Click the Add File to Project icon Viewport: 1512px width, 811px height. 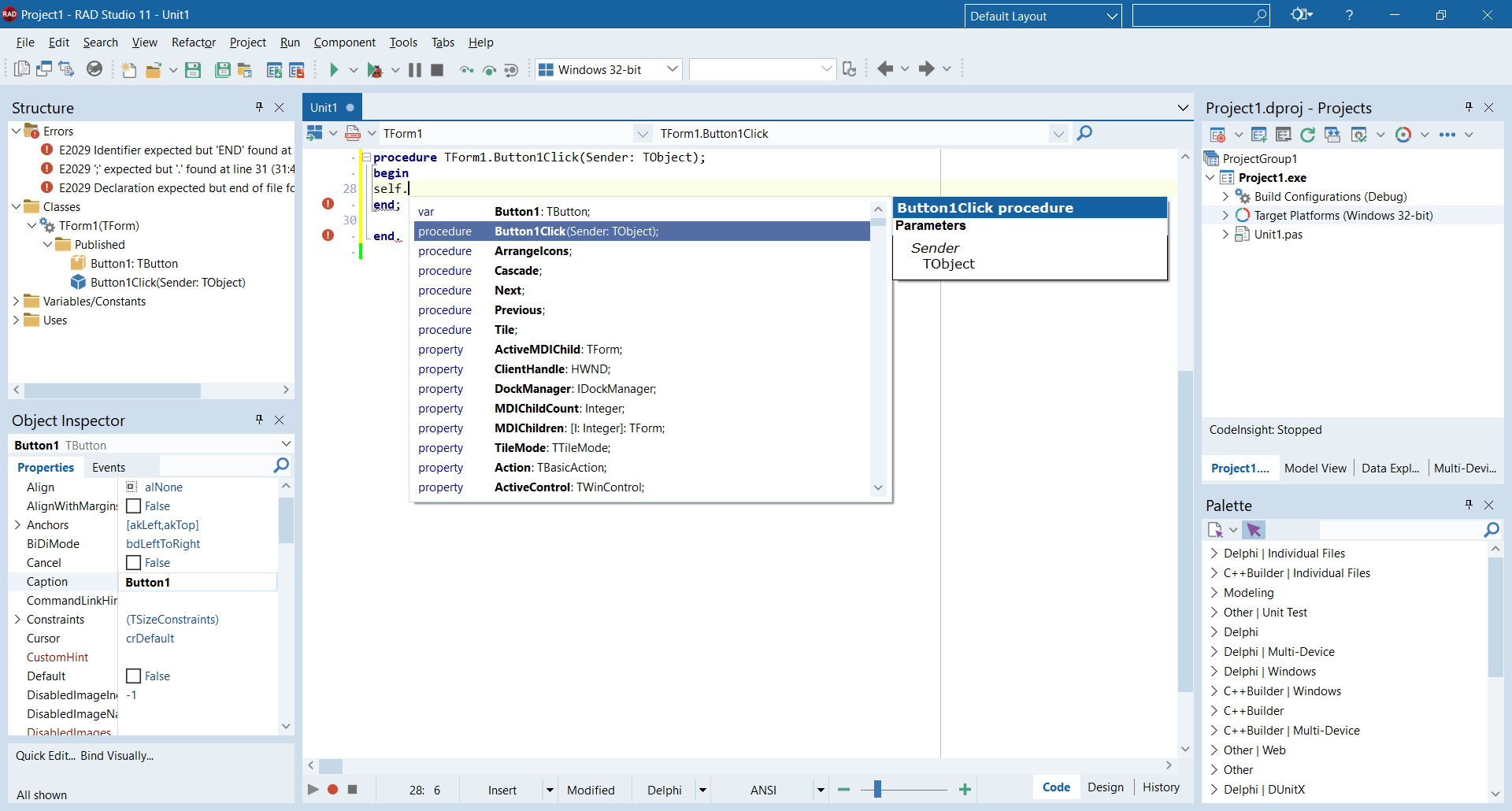274,70
